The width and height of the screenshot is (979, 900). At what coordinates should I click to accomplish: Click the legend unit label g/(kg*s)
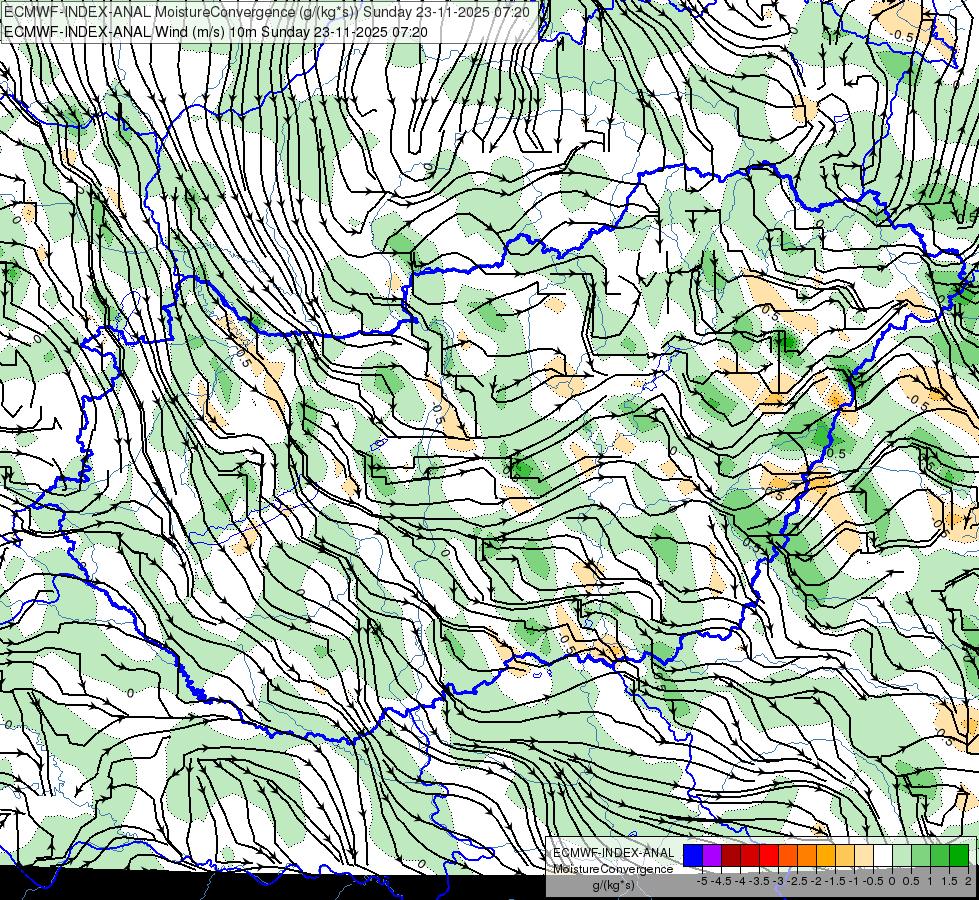[613, 886]
